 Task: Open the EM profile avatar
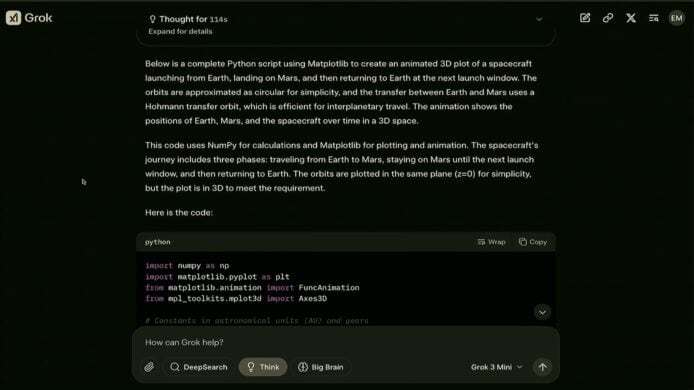pos(676,18)
